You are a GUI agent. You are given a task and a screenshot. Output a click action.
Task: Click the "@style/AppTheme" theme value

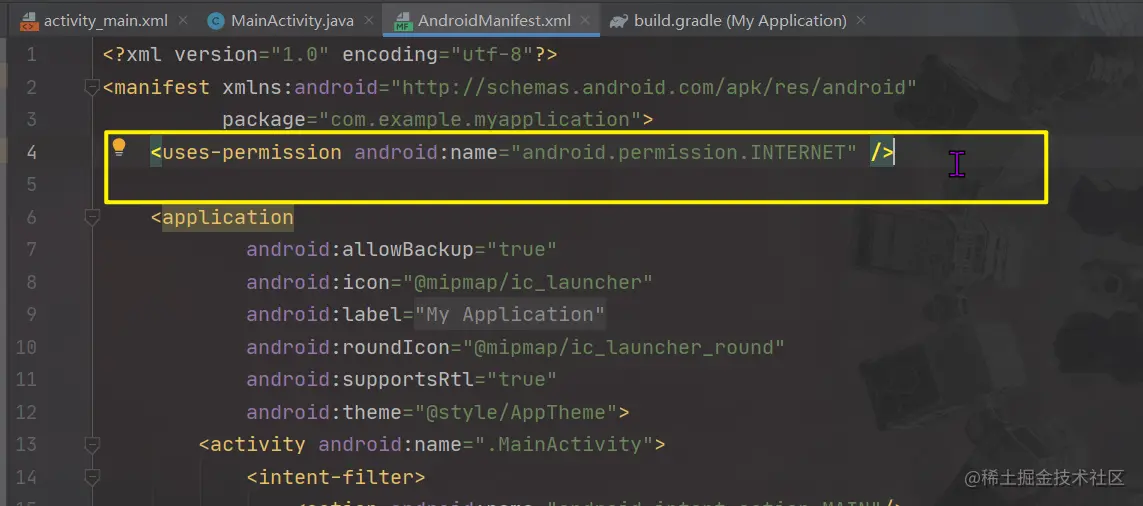(516, 413)
